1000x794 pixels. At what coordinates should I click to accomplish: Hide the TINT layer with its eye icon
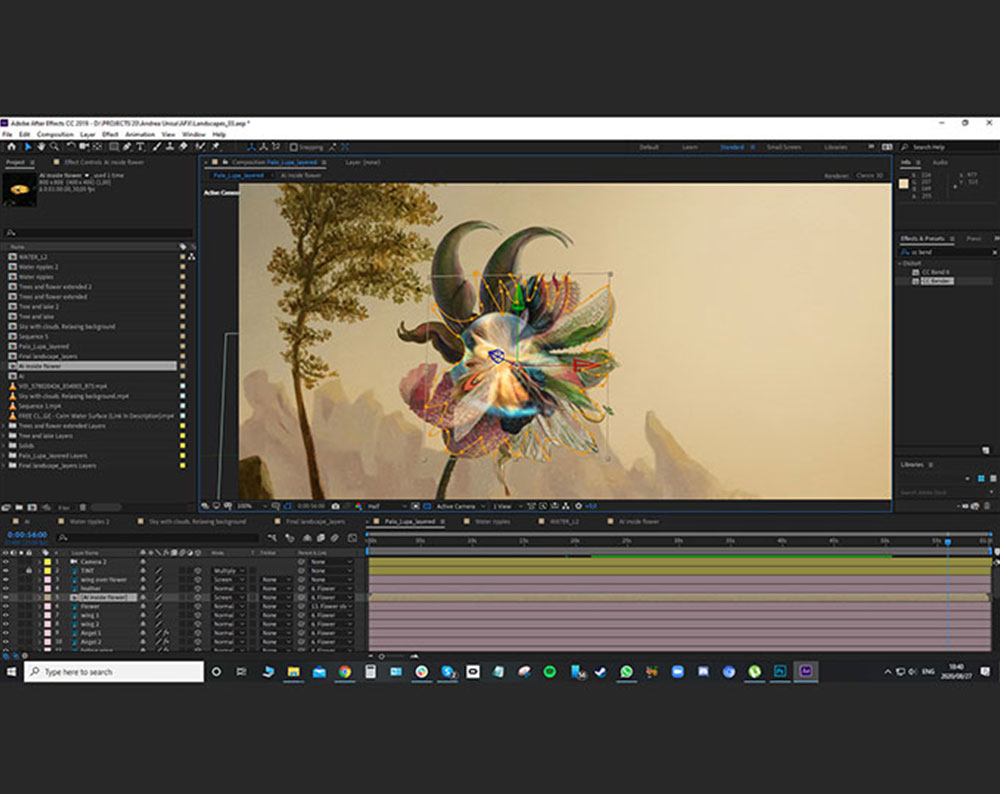[x=6, y=571]
